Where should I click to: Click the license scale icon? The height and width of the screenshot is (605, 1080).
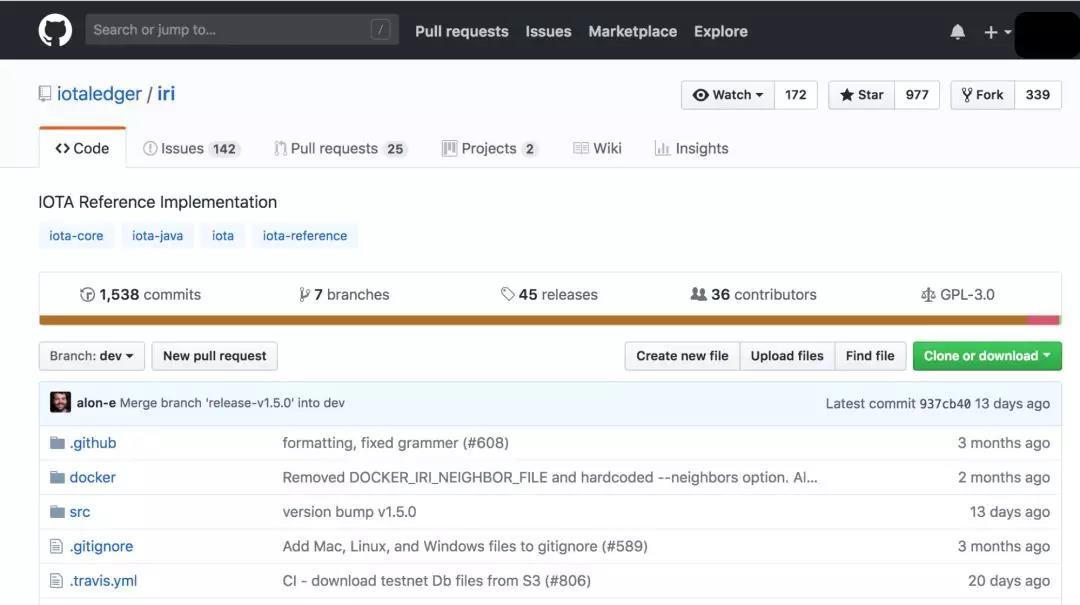click(928, 295)
